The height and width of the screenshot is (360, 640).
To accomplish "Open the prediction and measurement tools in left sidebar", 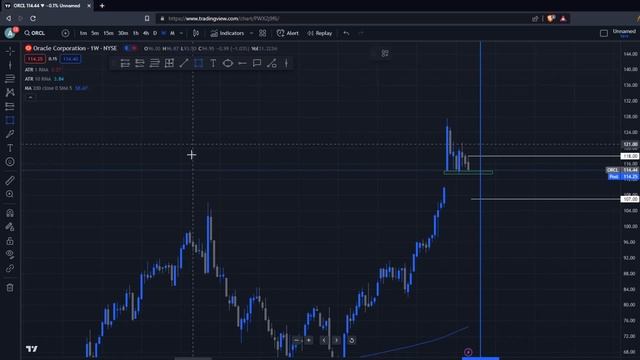I will click(x=10, y=106).
